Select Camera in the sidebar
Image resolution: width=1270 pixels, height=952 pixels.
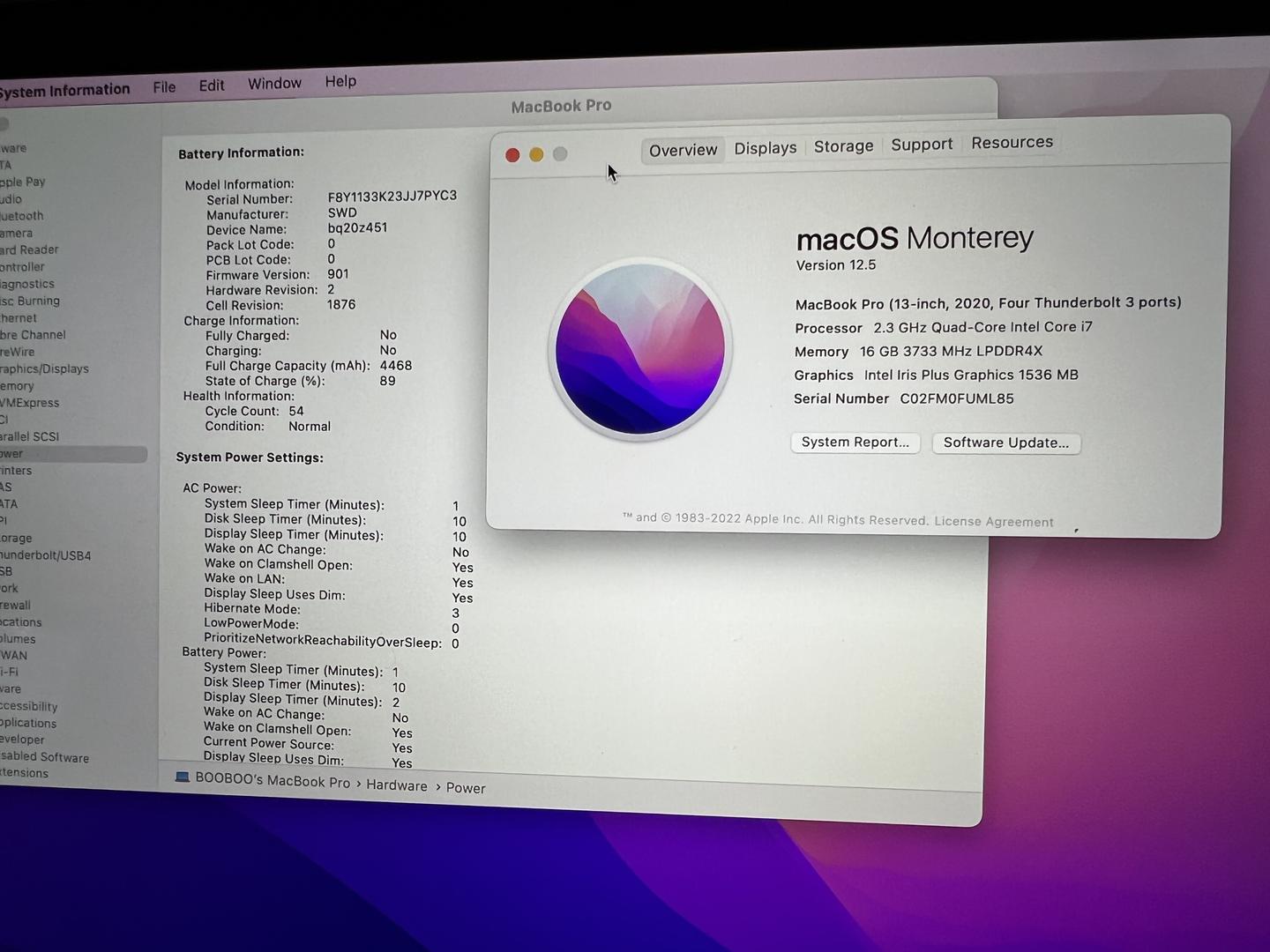[17, 233]
